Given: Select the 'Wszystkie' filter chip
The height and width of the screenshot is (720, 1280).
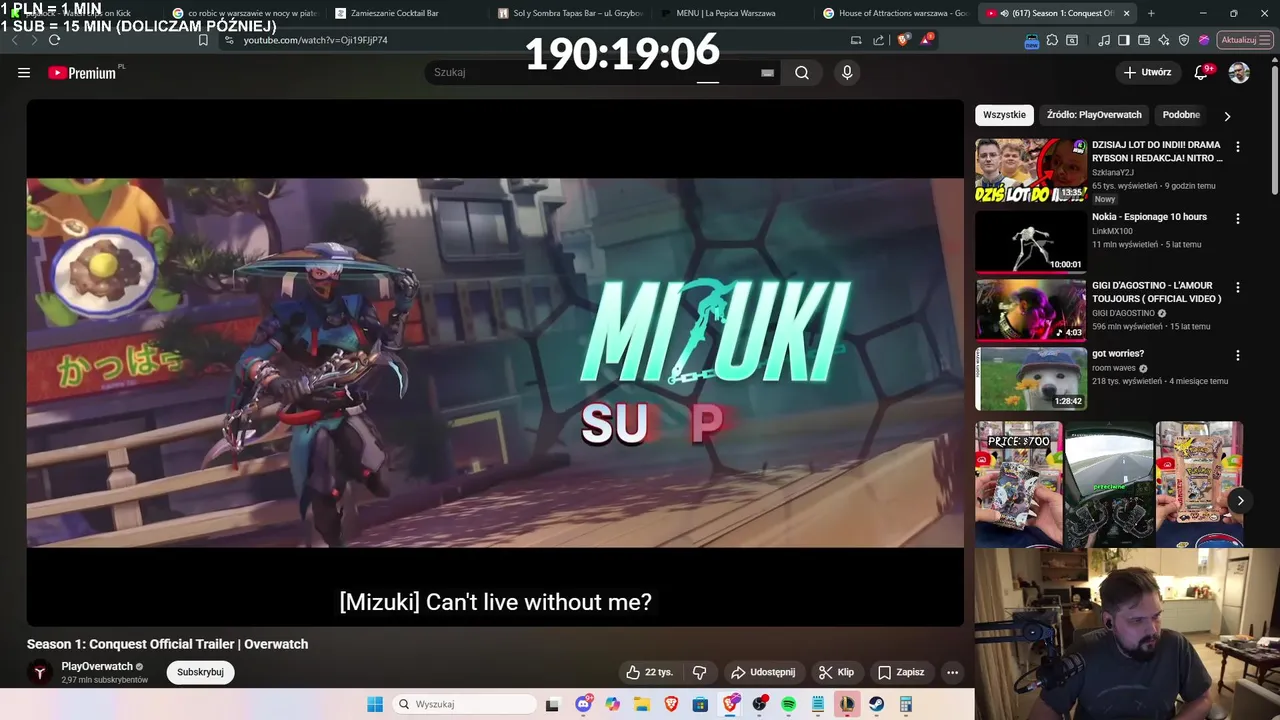Looking at the screenshot, I should pyautogui.click(x=1004, y=115).
